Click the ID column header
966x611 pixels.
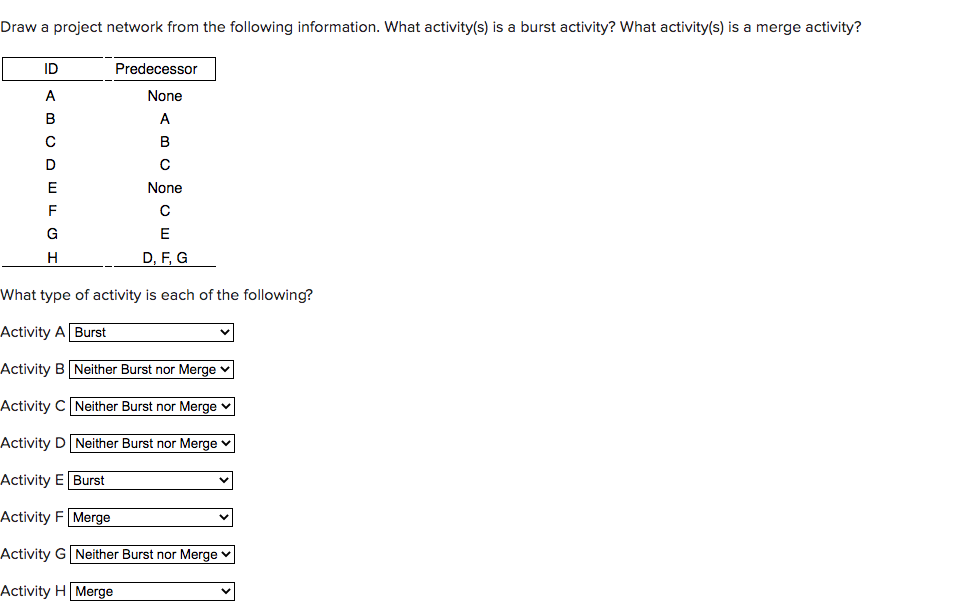tap(50, 68)
